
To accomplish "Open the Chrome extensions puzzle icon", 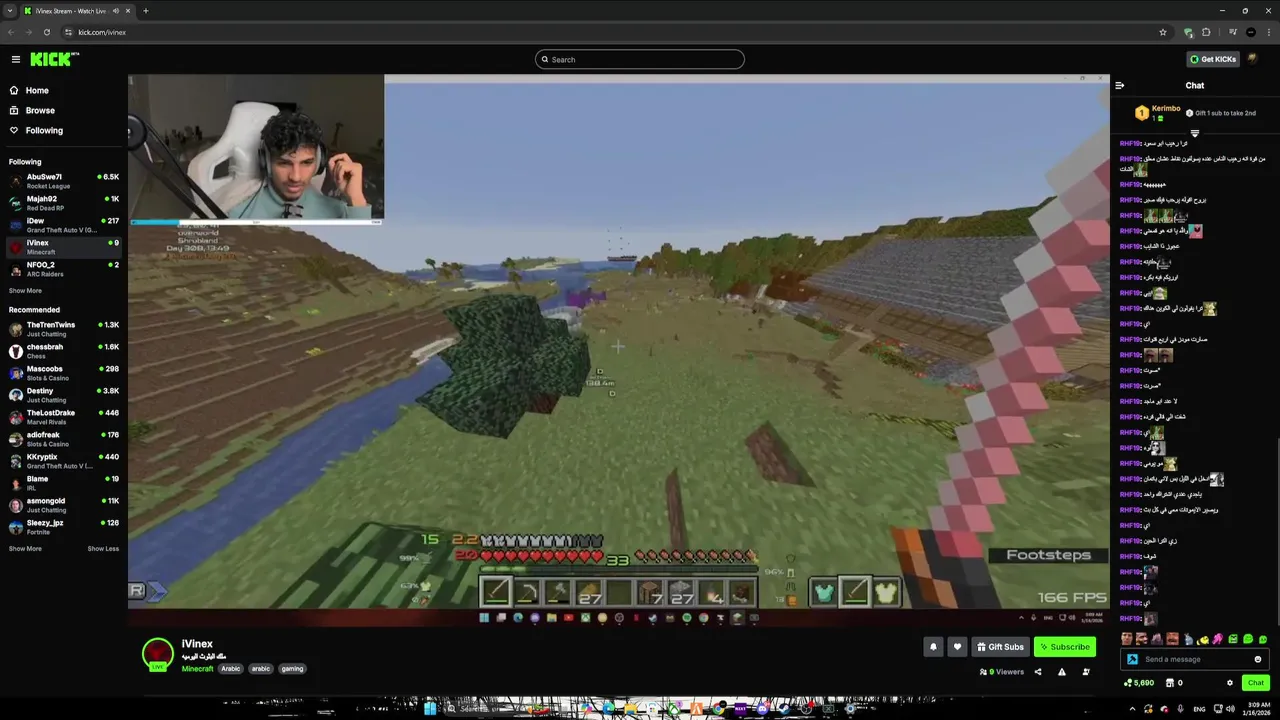I will click(x=1206, y=32).
